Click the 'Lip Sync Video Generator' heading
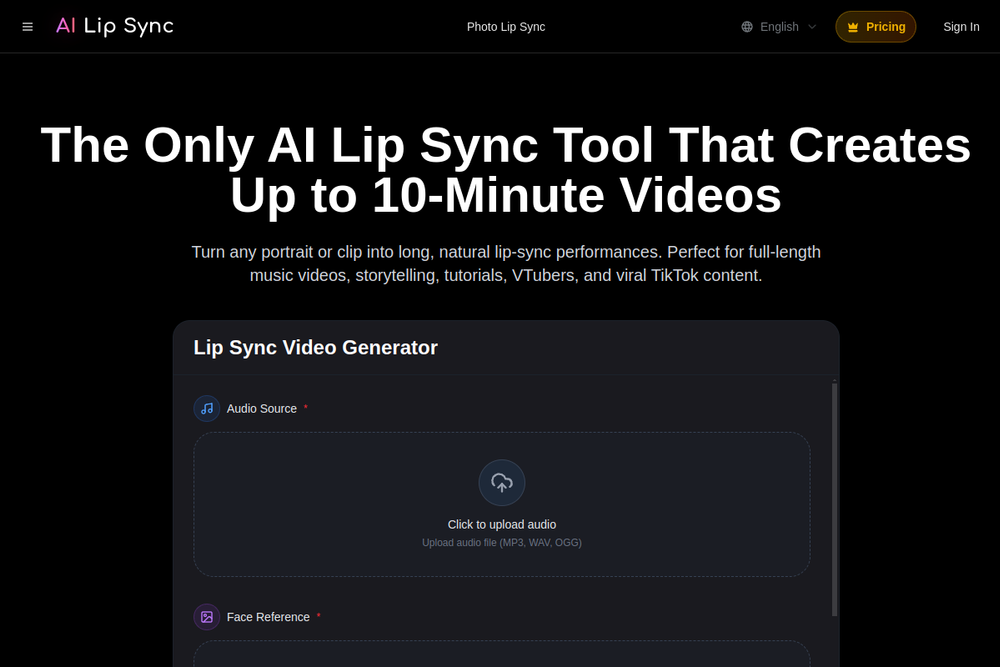The width and height of the screenshot is (1000, 667). point(315,347)
